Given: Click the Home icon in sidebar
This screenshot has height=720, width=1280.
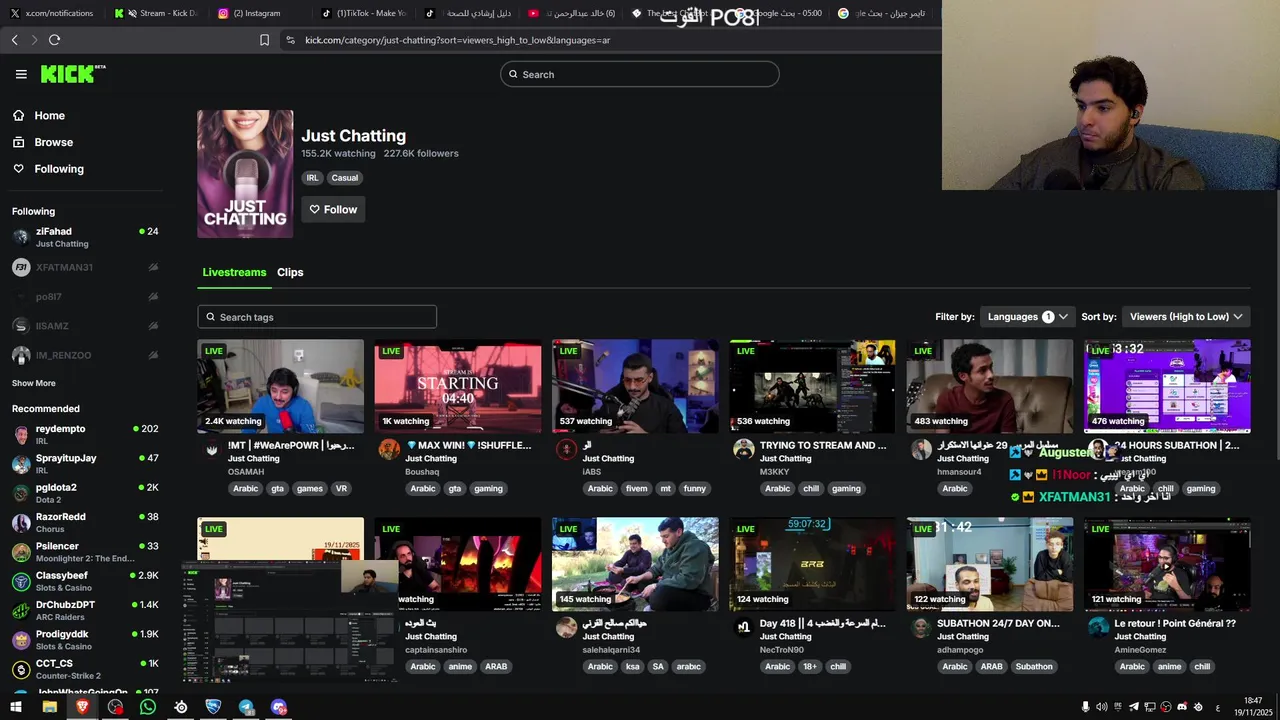Looking at the screenshot, I should 18,115.
